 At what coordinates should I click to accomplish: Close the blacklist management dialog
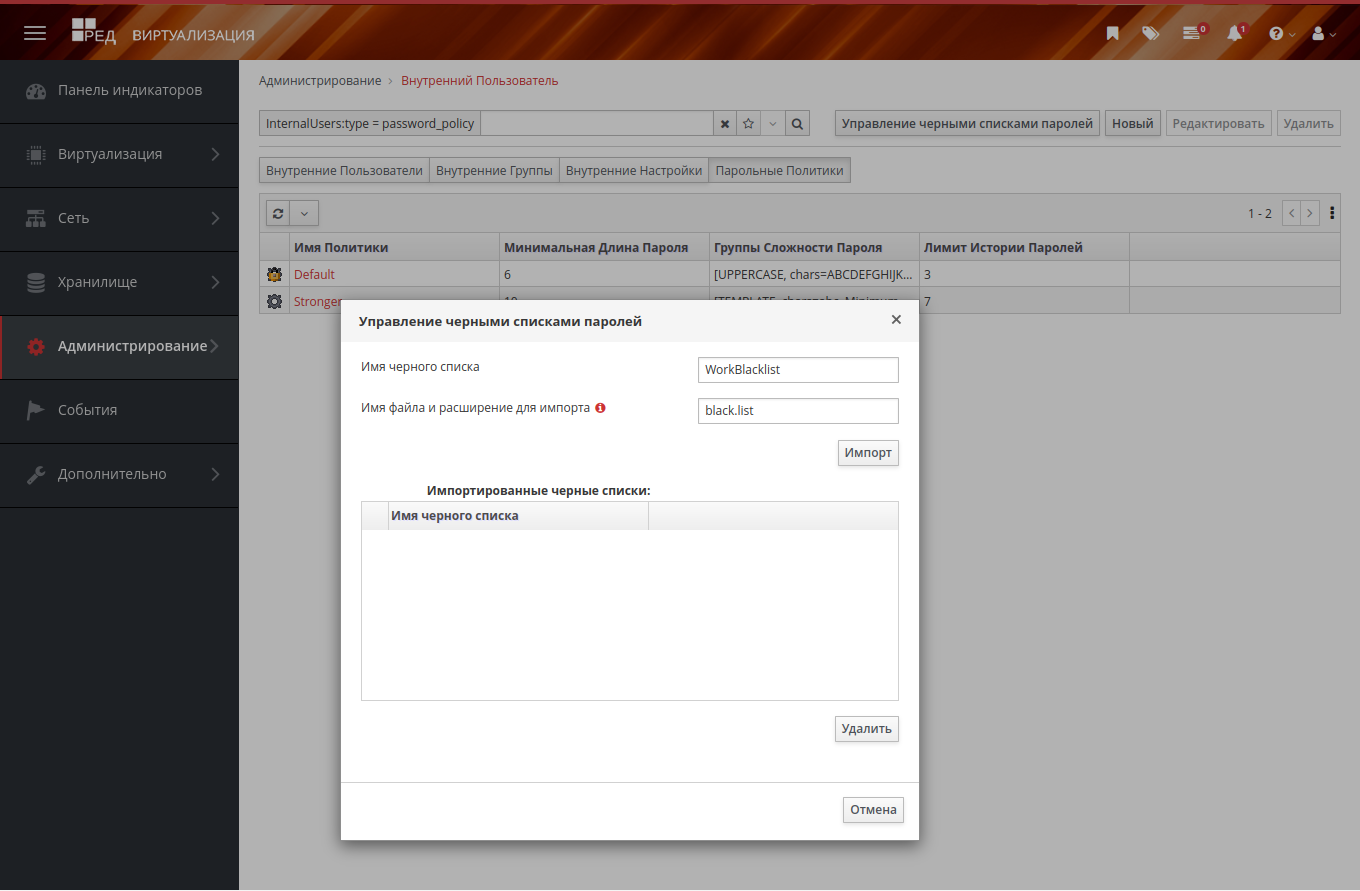tap(896, 320)
